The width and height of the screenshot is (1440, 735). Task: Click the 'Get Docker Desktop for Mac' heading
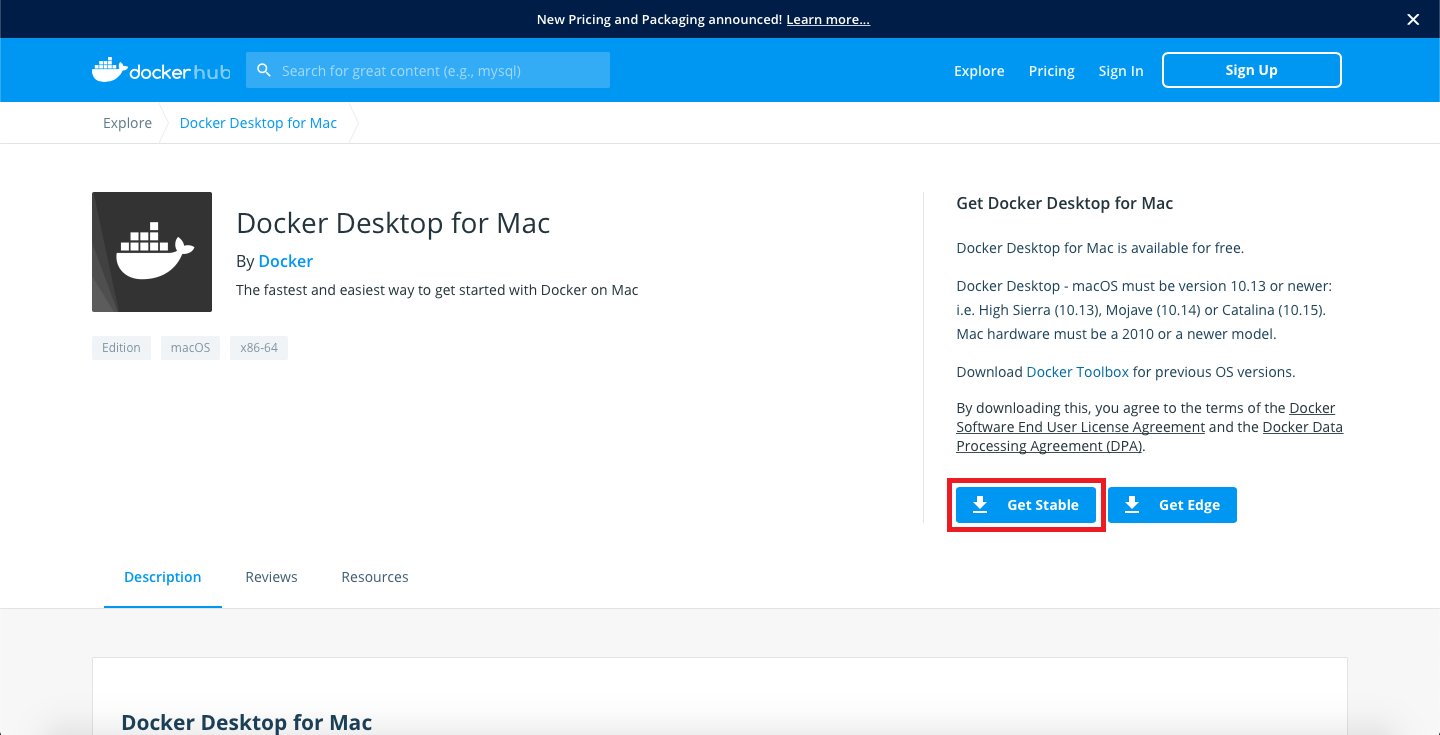1065,203
